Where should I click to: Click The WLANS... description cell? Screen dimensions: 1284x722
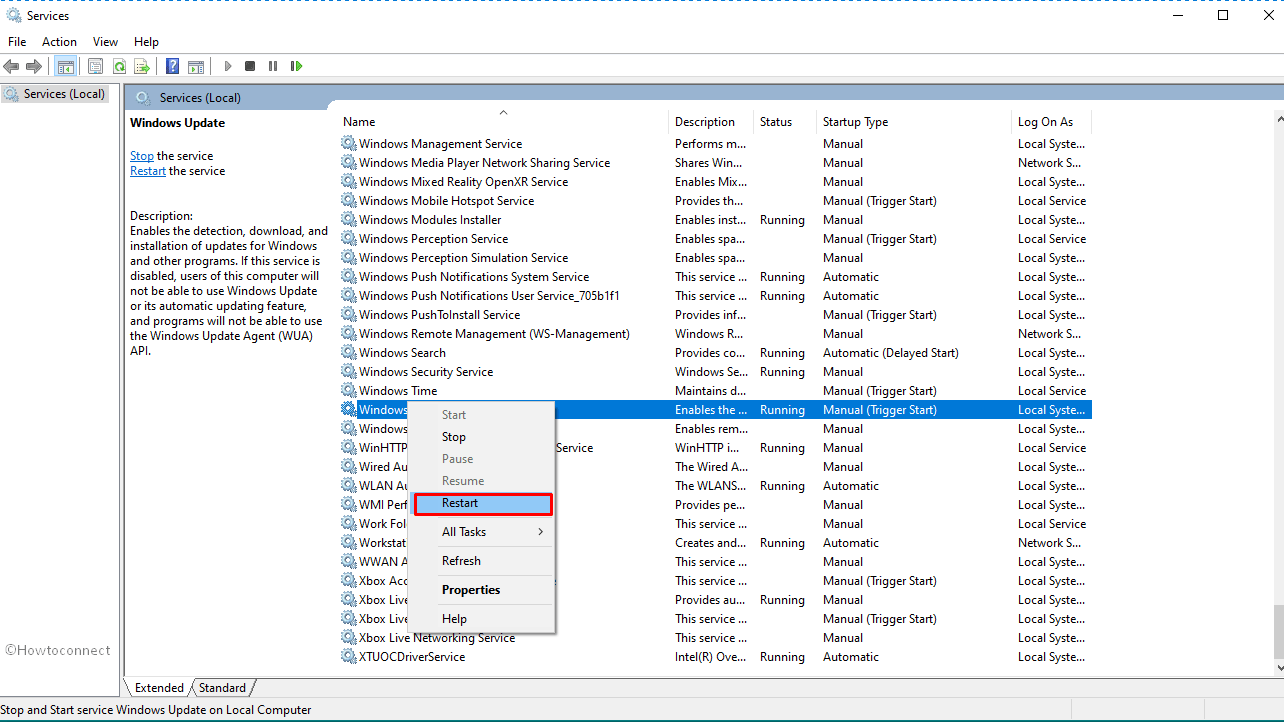click(710, 485)
